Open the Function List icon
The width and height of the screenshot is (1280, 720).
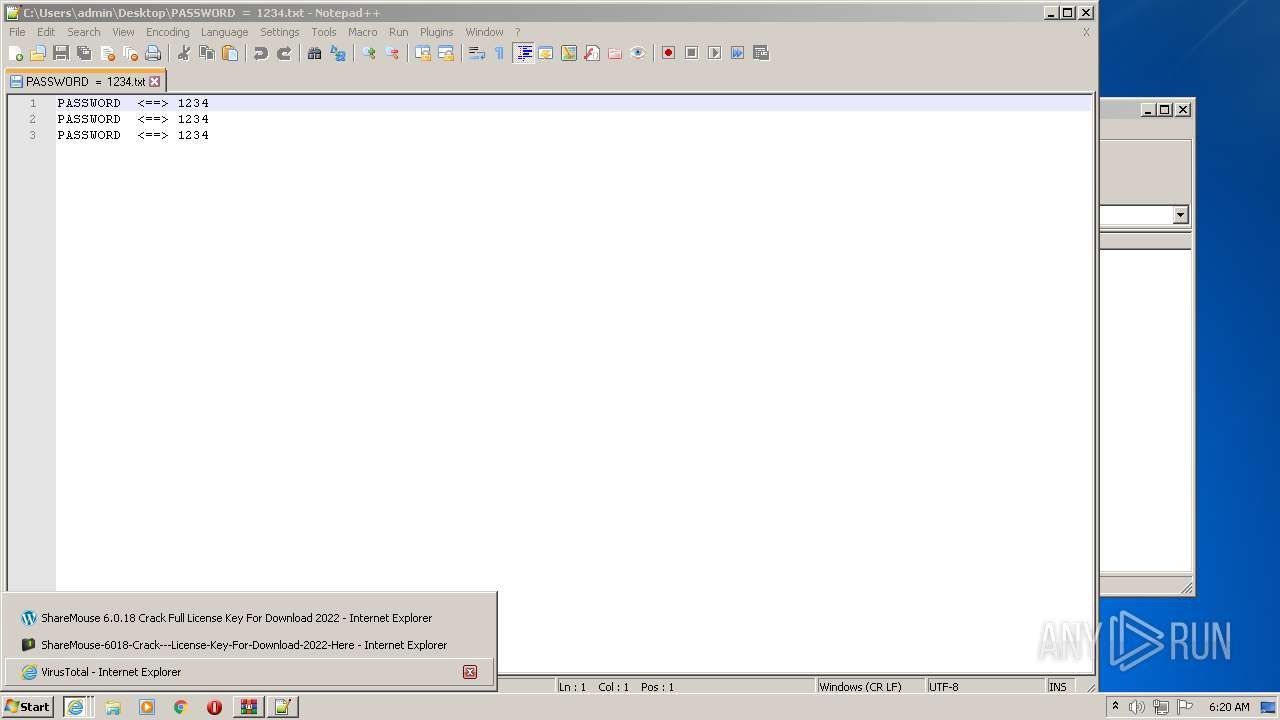[x=592, y=53]
